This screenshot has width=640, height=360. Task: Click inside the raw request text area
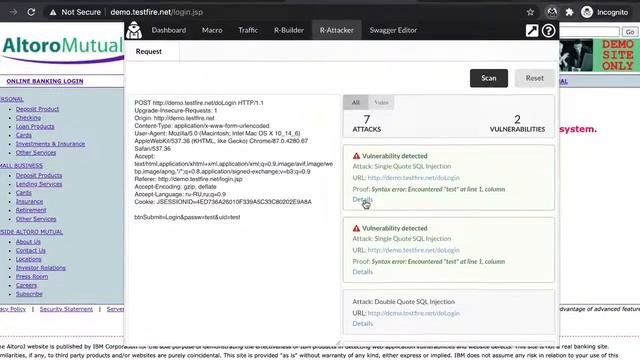[233, 220]
